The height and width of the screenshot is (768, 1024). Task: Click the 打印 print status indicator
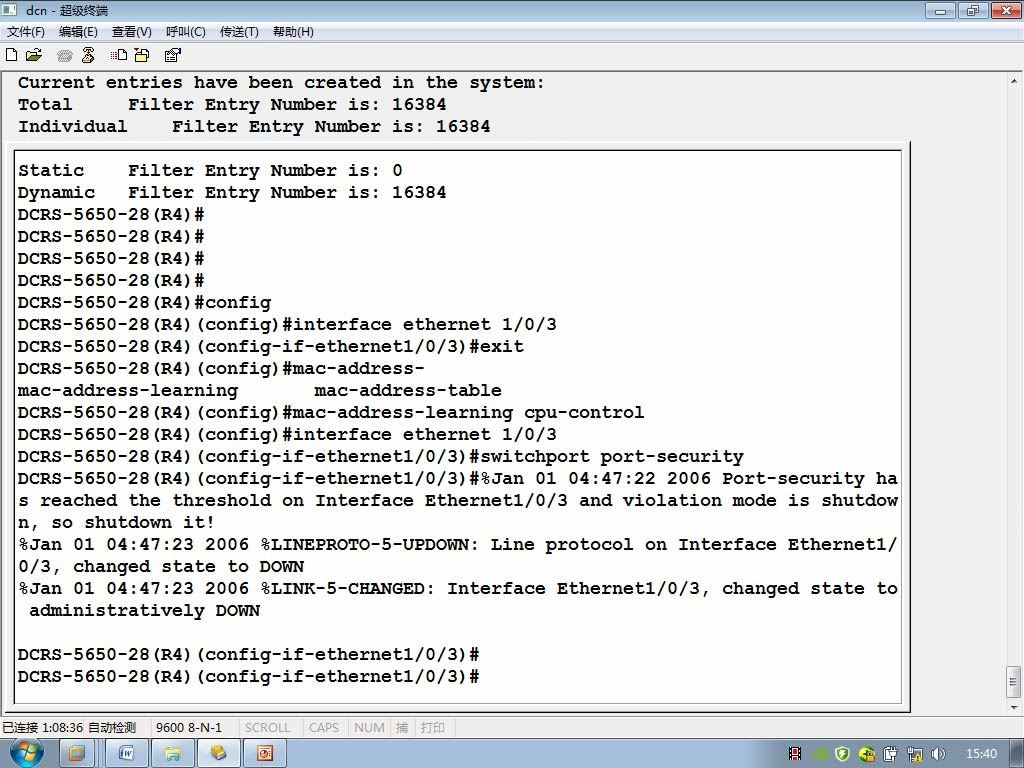(x=432, y=728)
